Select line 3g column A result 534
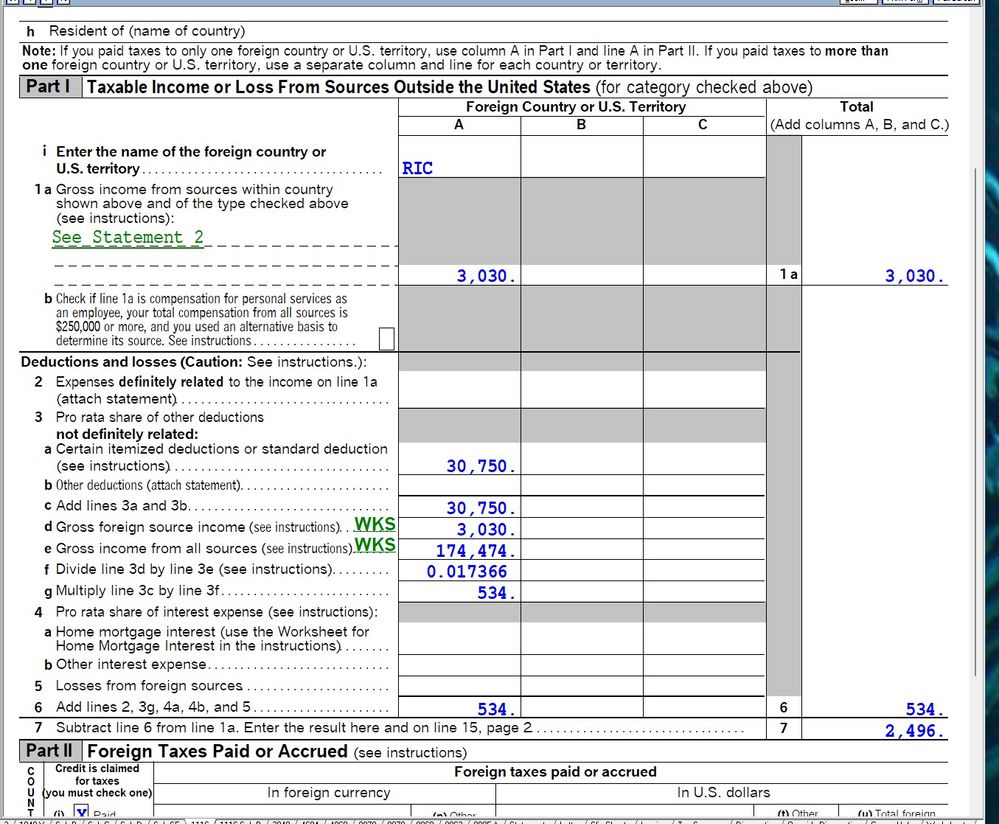999x824 pixels. [458, 593]
